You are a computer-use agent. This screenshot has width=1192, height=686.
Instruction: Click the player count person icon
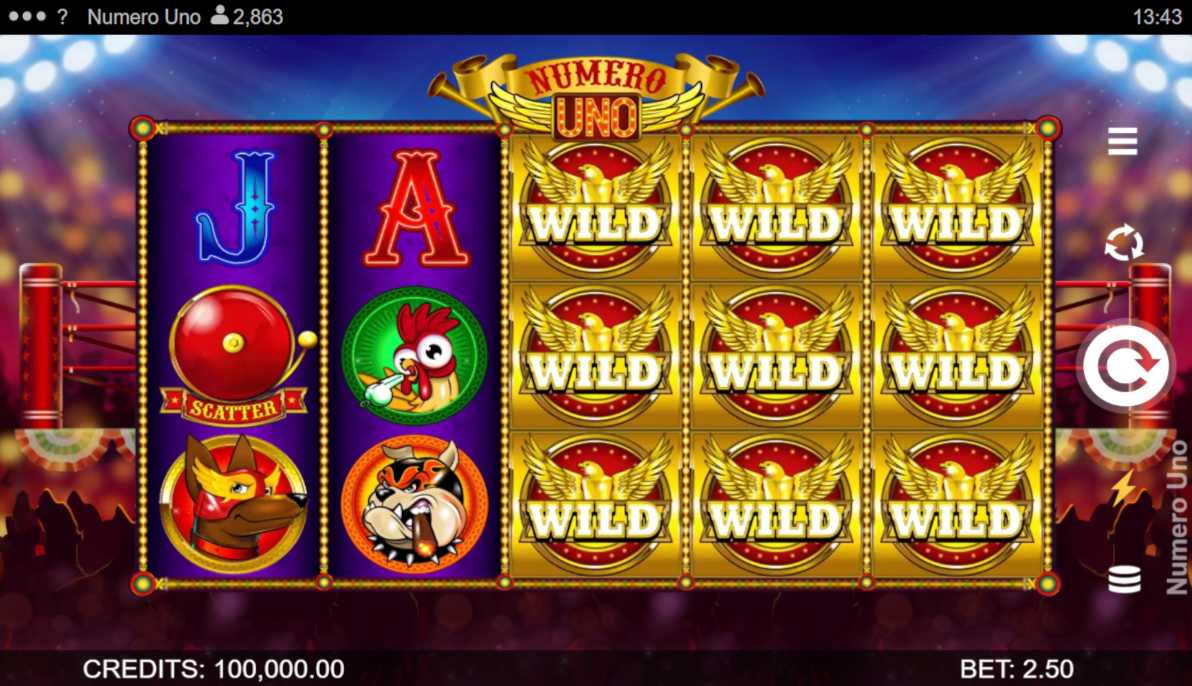[x=220, y=15]
